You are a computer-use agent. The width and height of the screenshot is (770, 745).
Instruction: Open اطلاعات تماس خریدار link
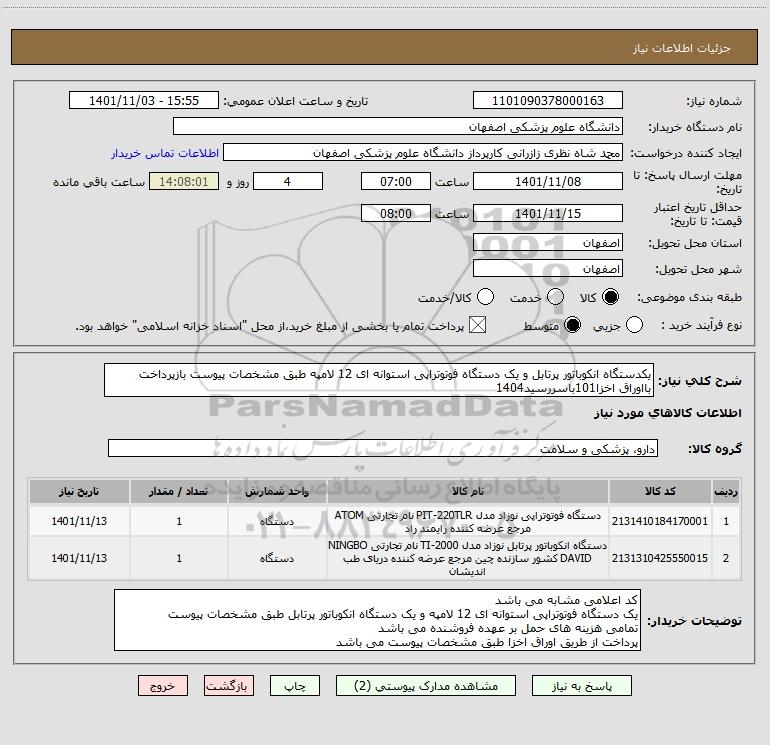pyautogui.click(x=165, y=153)
